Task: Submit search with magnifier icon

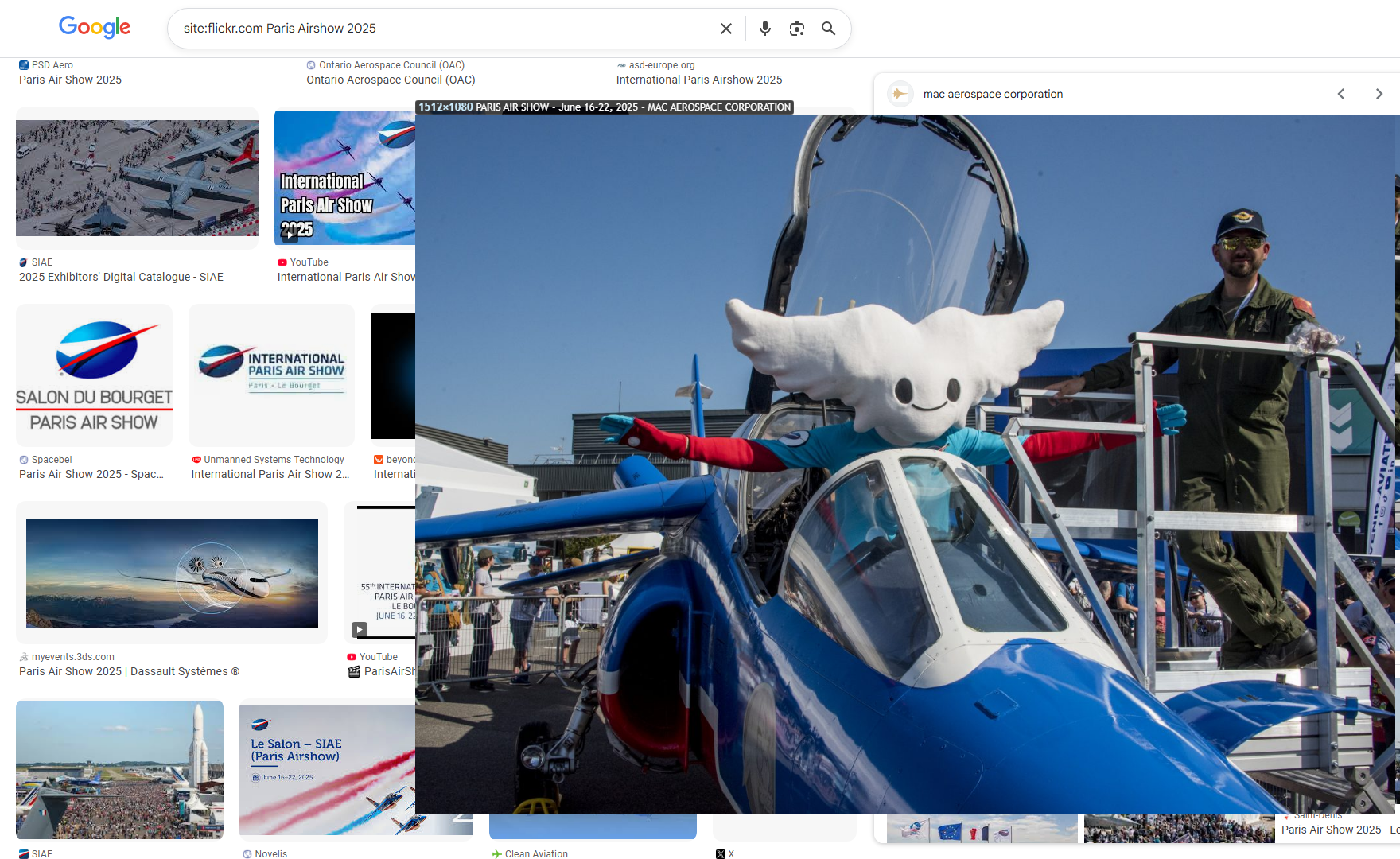Action: point(828,29)
